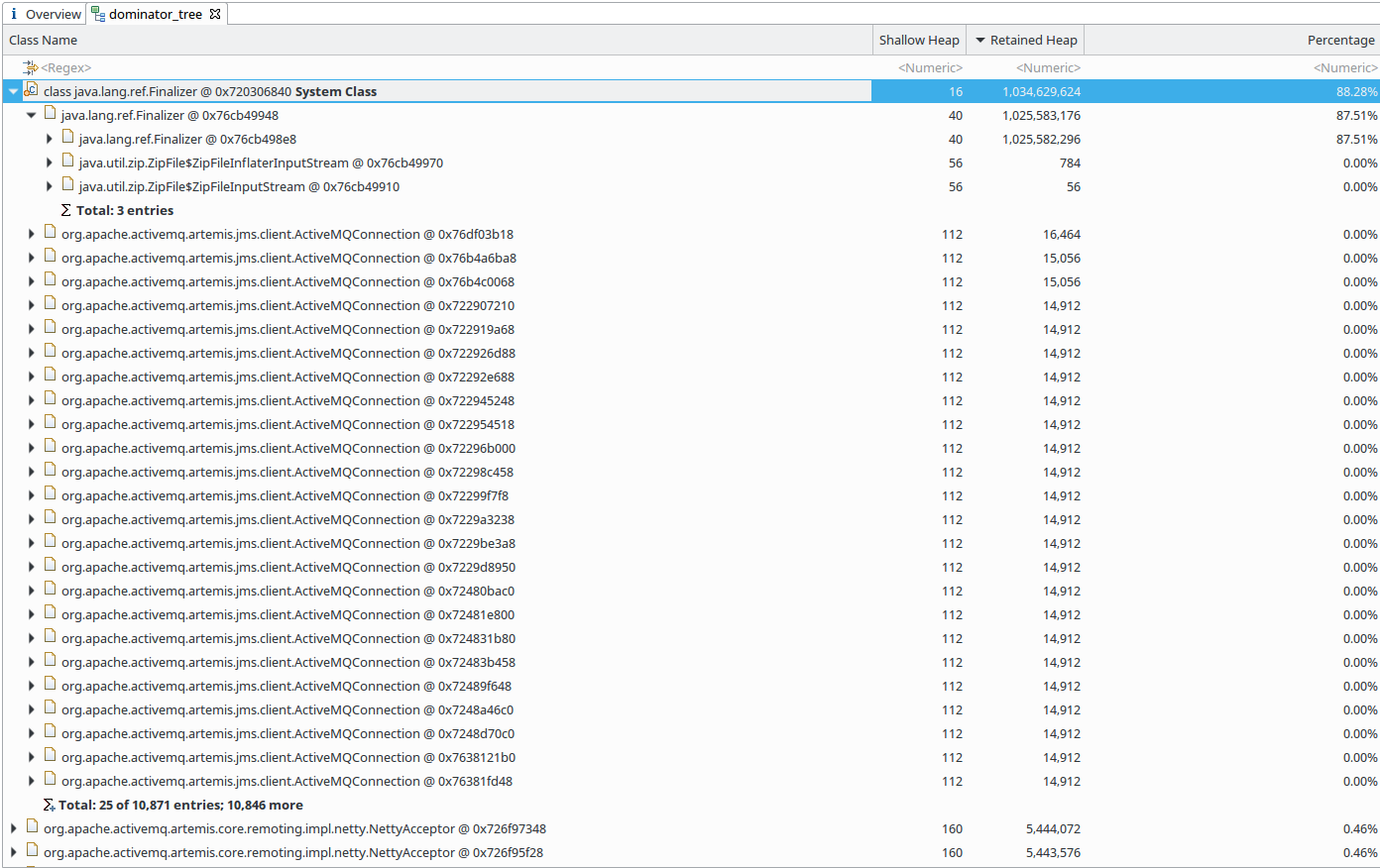This screenshot has width=1380, height=868.
Task: Expand the ZipFileInputStream @ 0x76cb49910 node
Action: [49, 186]
